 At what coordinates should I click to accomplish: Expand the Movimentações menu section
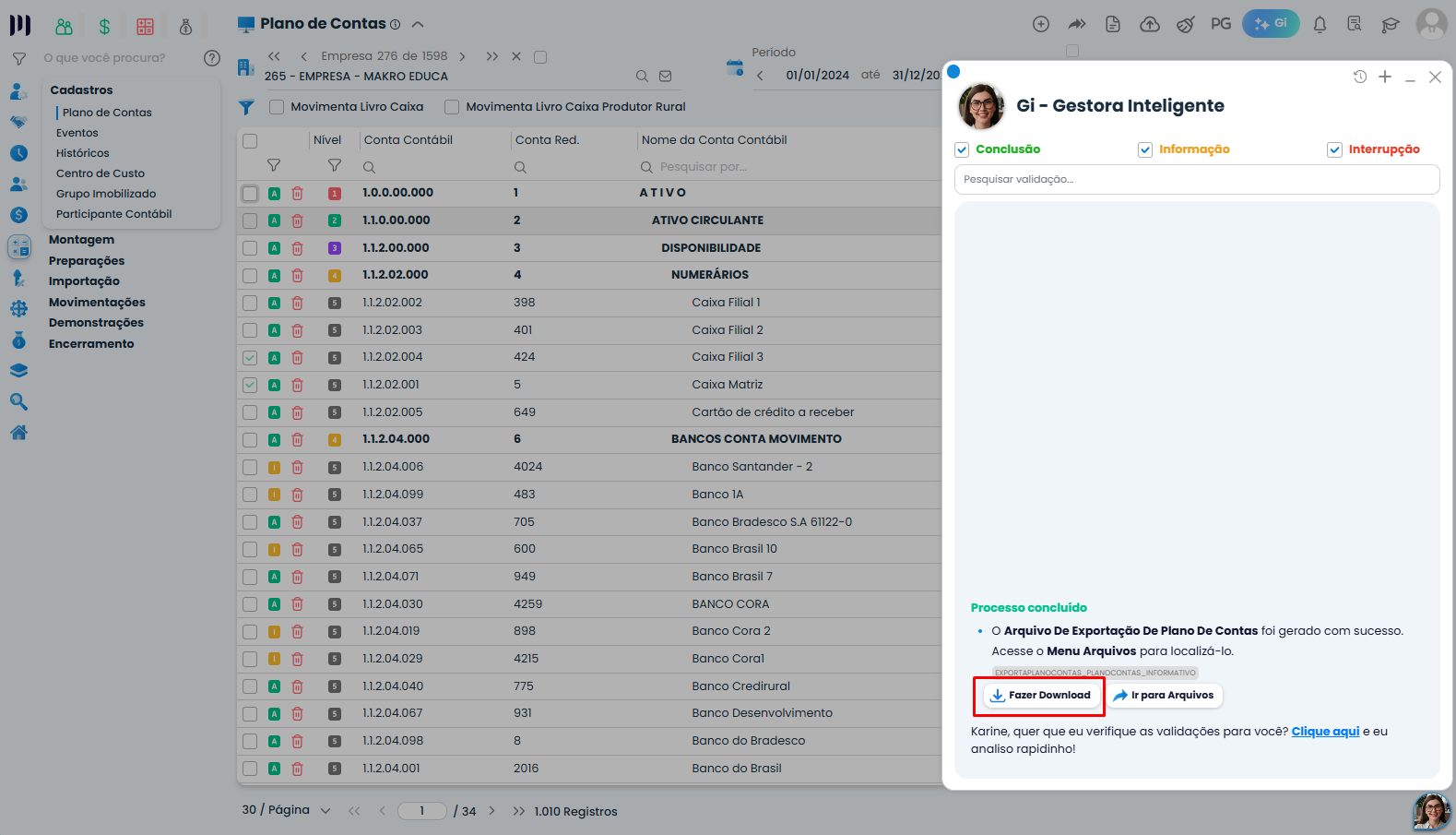(x=97, y=303)
